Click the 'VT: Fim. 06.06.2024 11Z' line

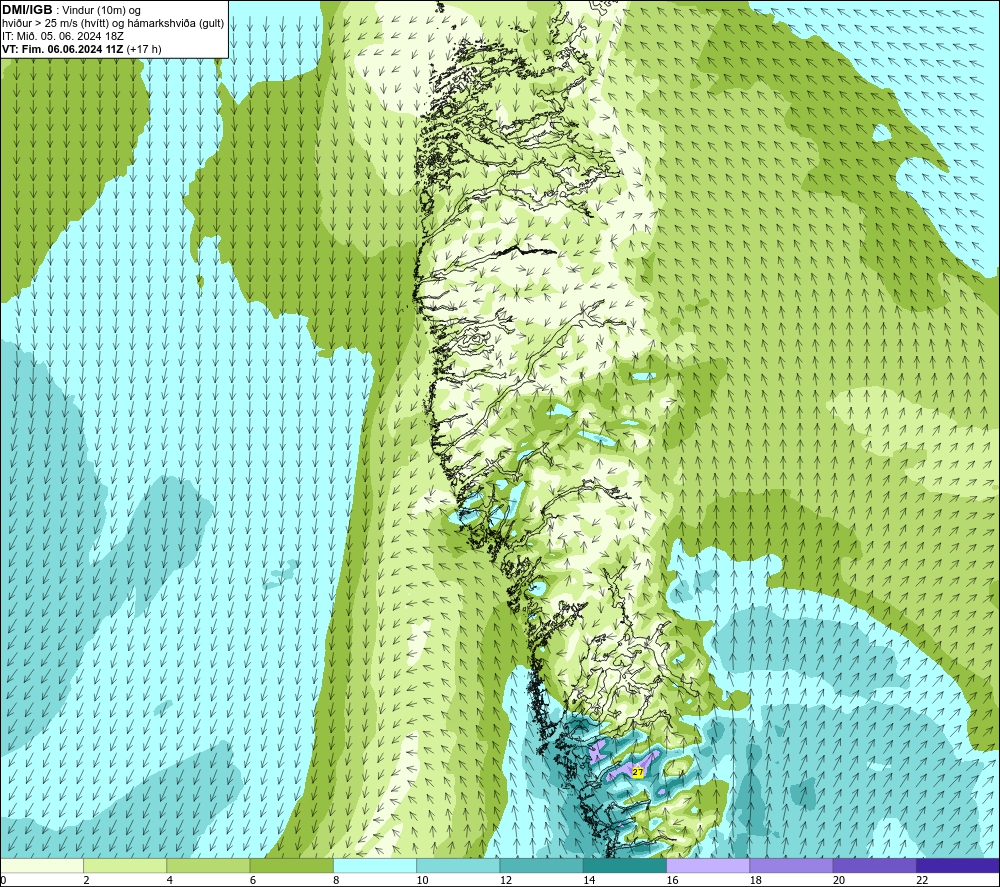pyautogui.click(x=62, y=49)
